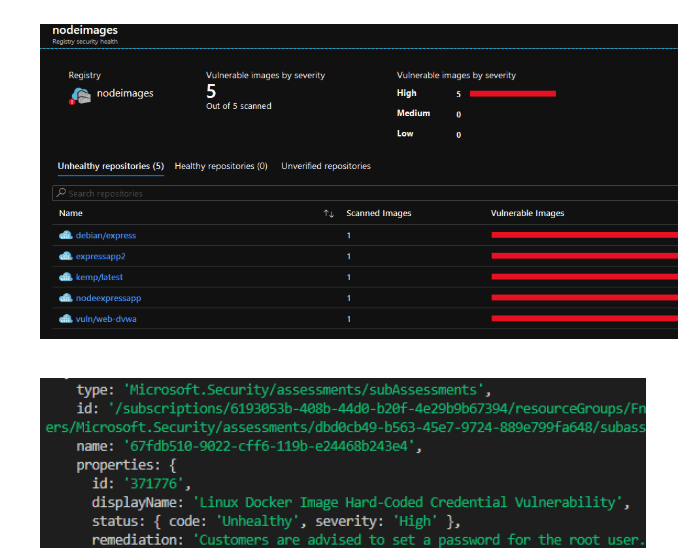Switch to Unhealthy repositories (5) tab
The height and width of the screenshot is (554, 695).
pyautogui.click(x=110, y=166)
